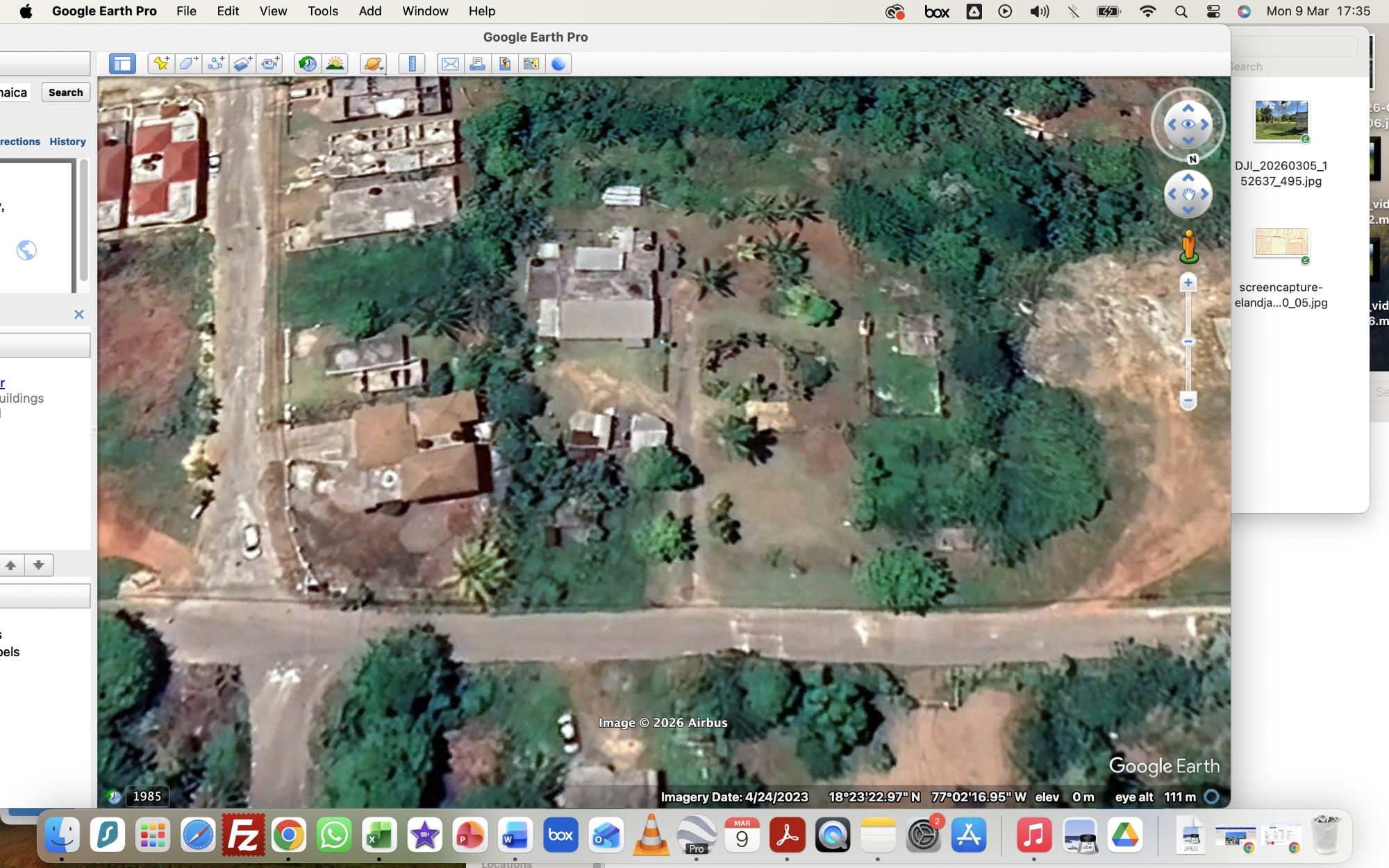Click the Record a Tour camera icon
The image size is (1389, 868).
[269, 64]
